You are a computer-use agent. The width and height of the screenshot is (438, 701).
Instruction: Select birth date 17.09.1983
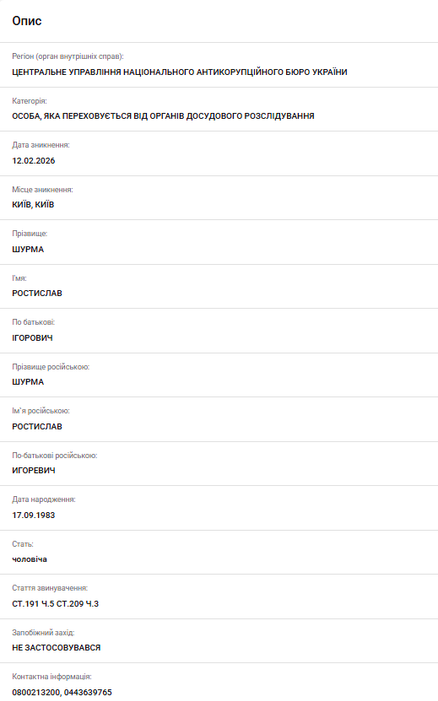coord(34,515)
